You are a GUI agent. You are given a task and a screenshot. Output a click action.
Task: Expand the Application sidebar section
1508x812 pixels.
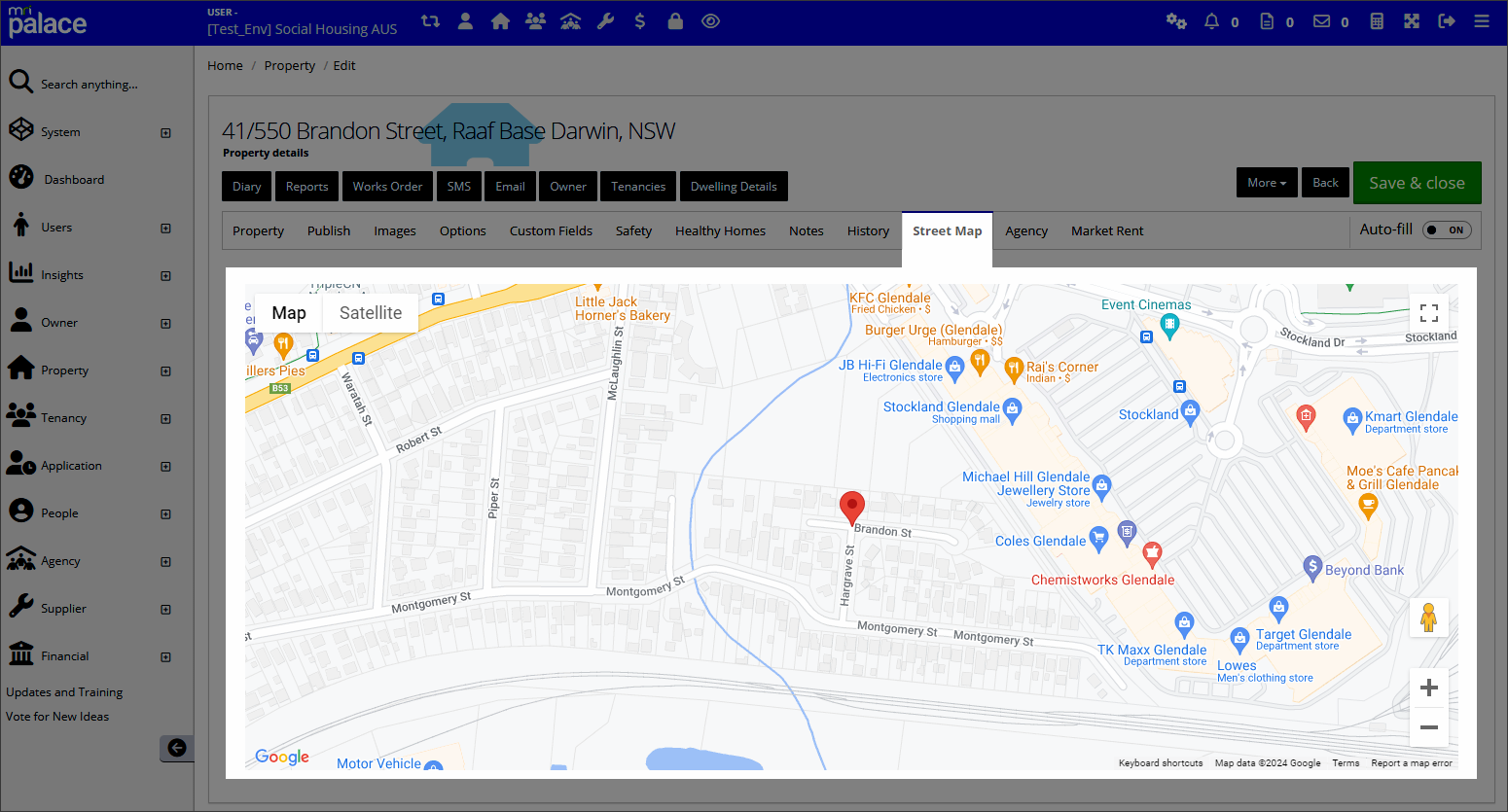165,467
